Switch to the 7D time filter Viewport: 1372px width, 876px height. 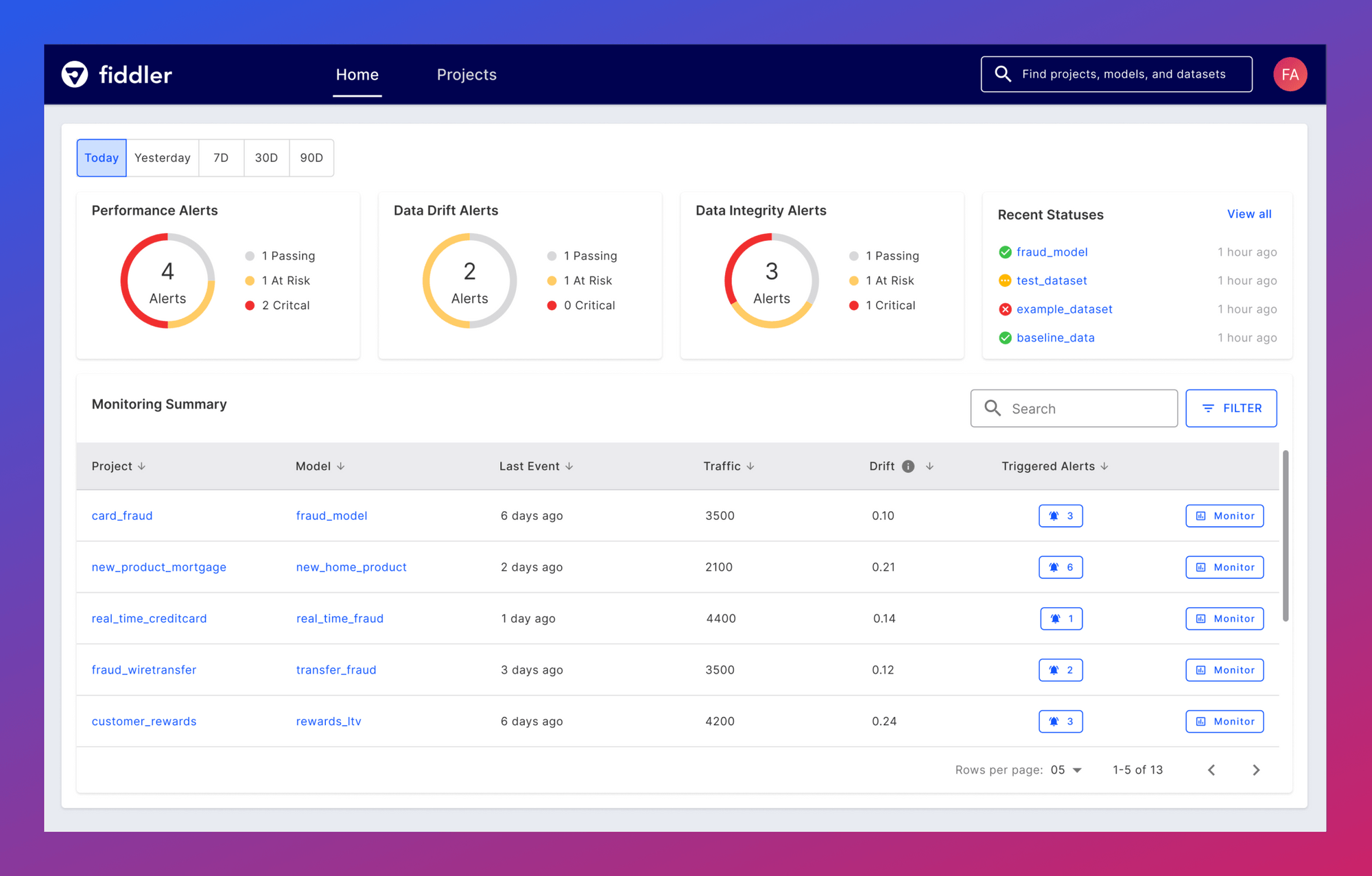[221, 158]
